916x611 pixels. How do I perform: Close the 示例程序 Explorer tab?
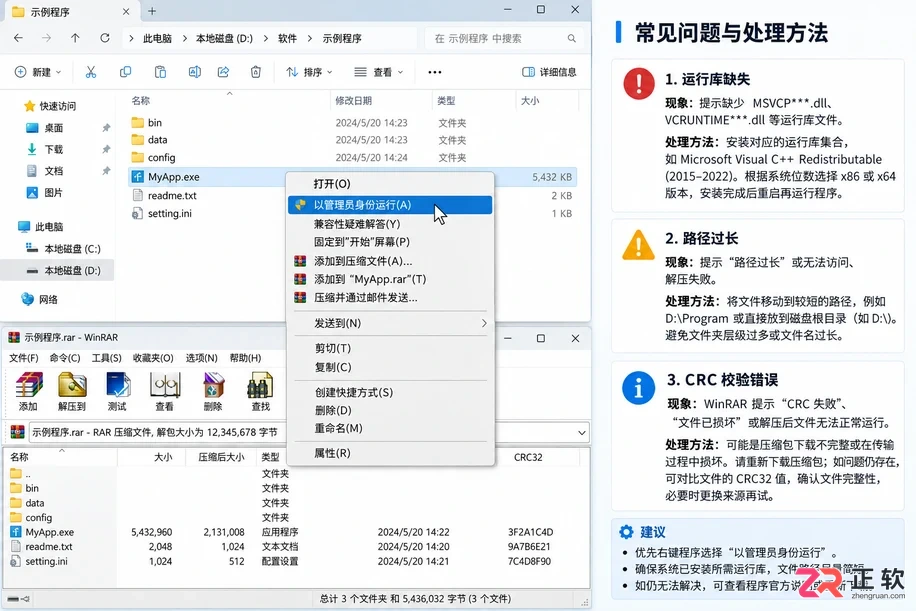(126, 12)
